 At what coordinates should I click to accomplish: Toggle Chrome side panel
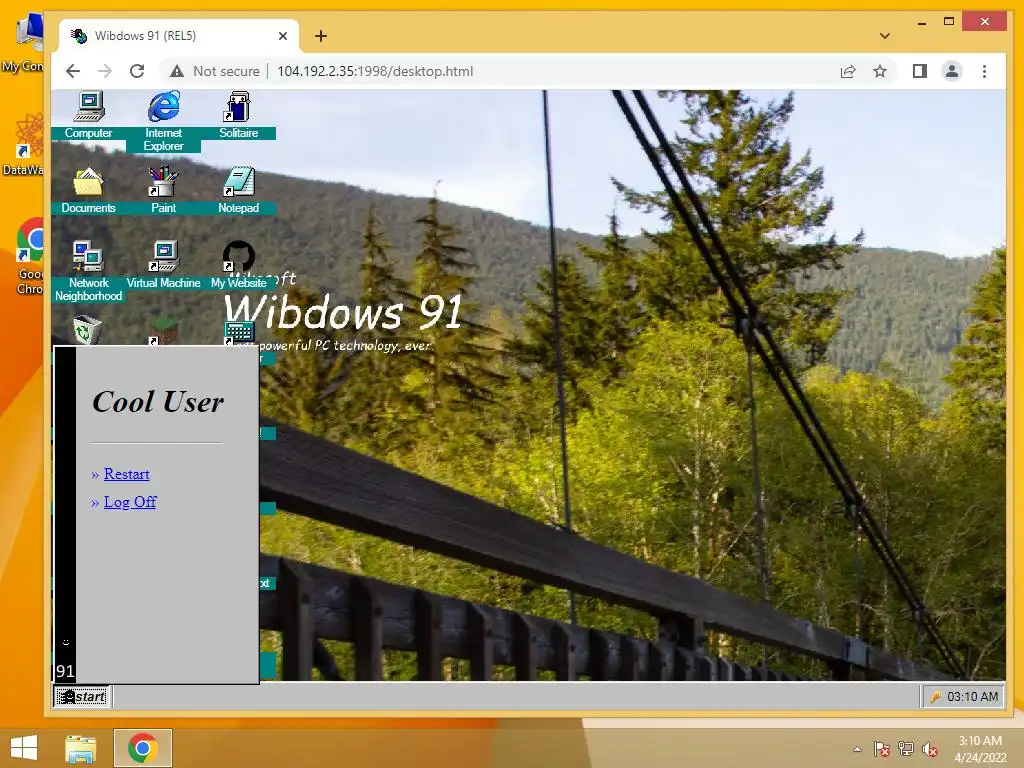click(920, 71)
